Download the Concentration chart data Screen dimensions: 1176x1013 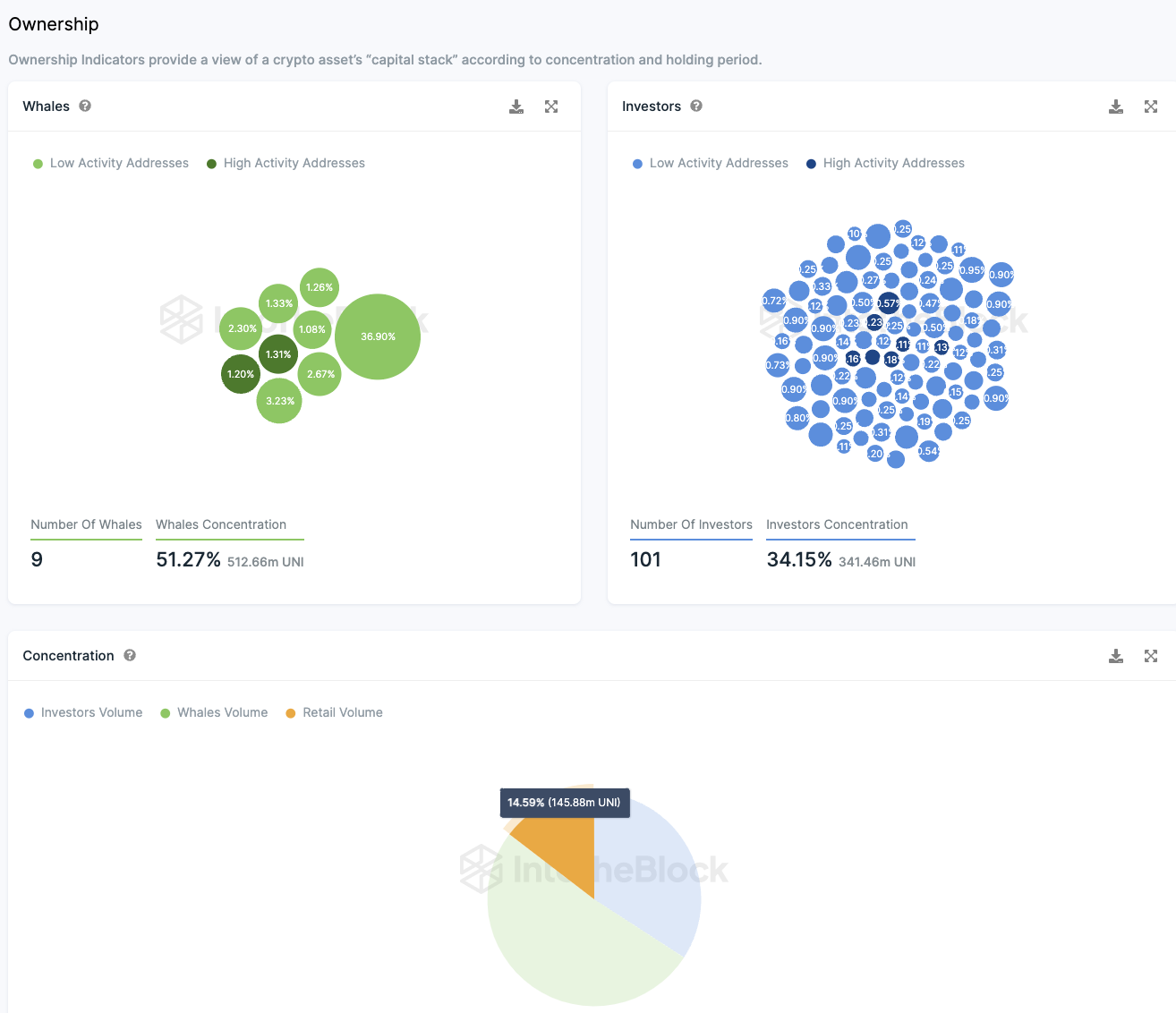(1116, 656)
